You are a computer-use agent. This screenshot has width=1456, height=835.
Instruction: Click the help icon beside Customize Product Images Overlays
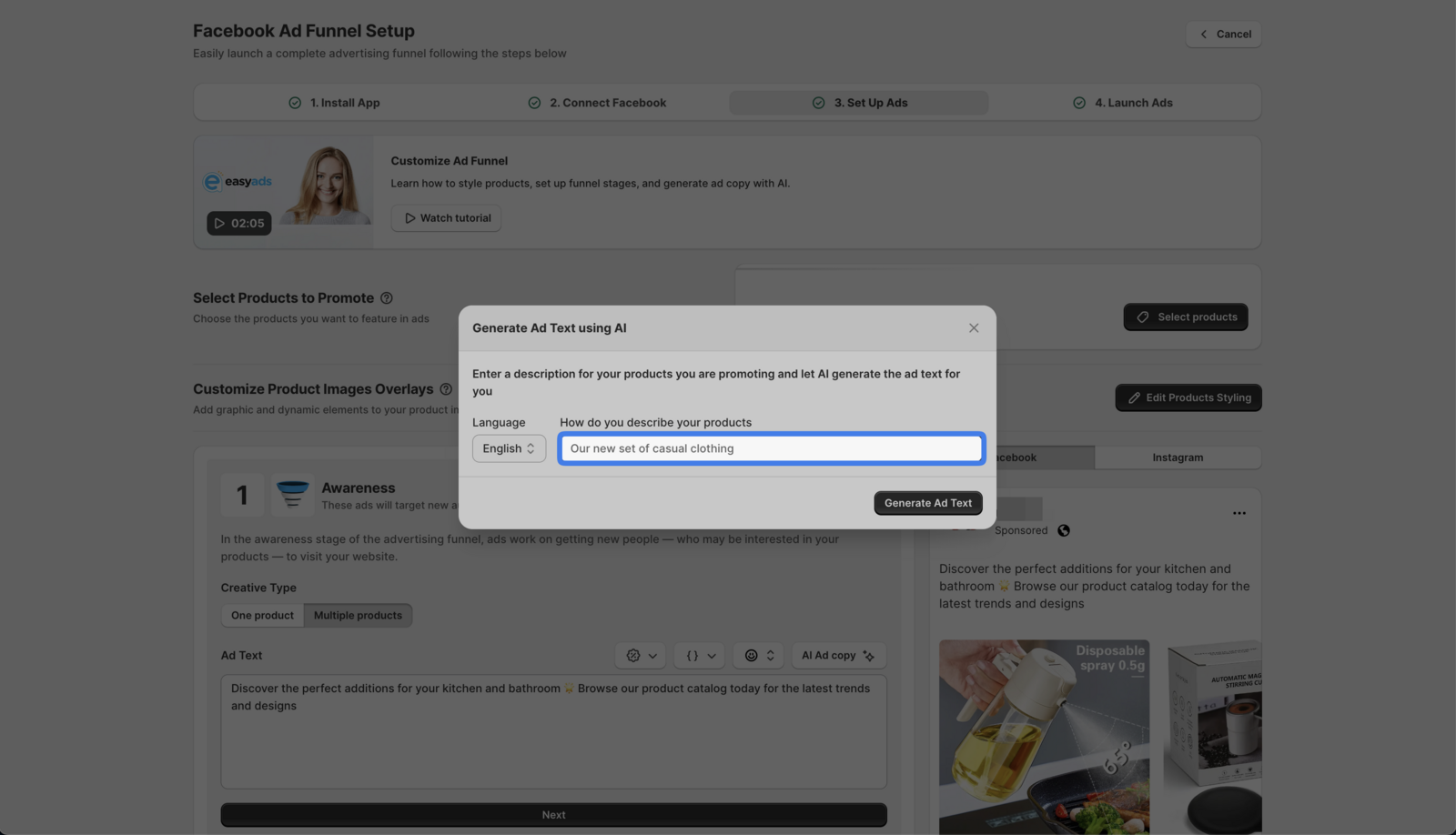pyautogui.click(x=445, y=388)
